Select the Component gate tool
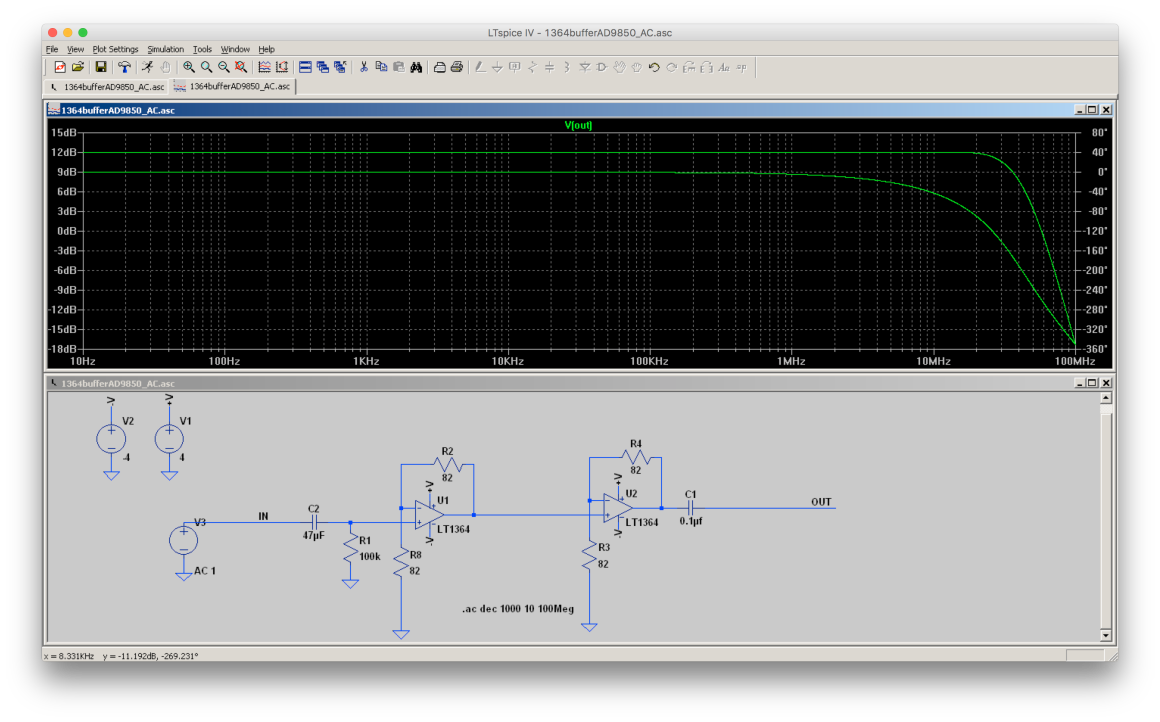 [x=601, y=67]
